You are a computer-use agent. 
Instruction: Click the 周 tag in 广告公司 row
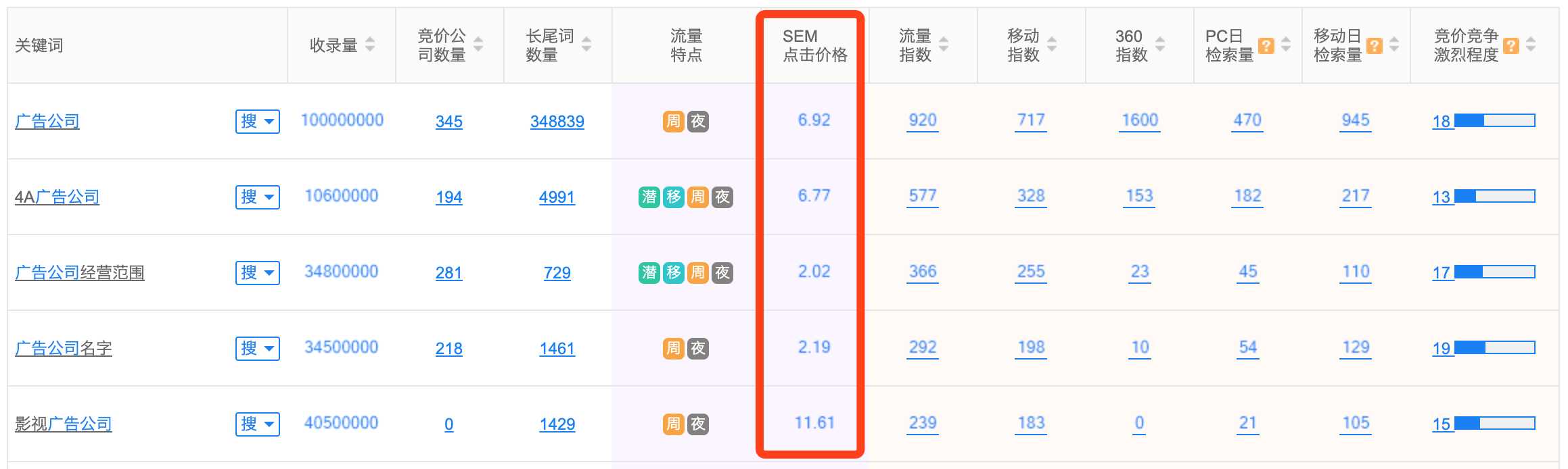pos(674,121)
